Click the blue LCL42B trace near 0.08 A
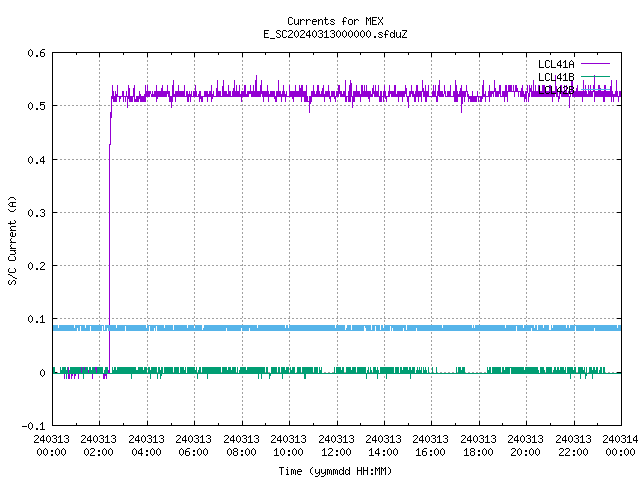640x480 pixels. point(337,328)
